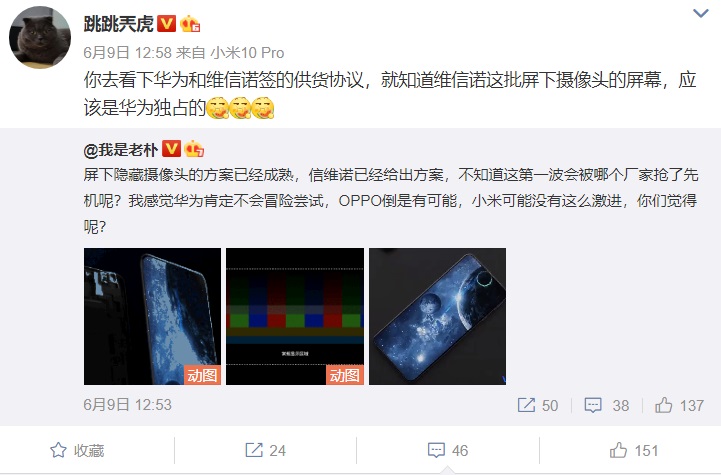Screen dimensions: 721x475
Task: Like this post with 151 likes
Action: coord(634,450)
